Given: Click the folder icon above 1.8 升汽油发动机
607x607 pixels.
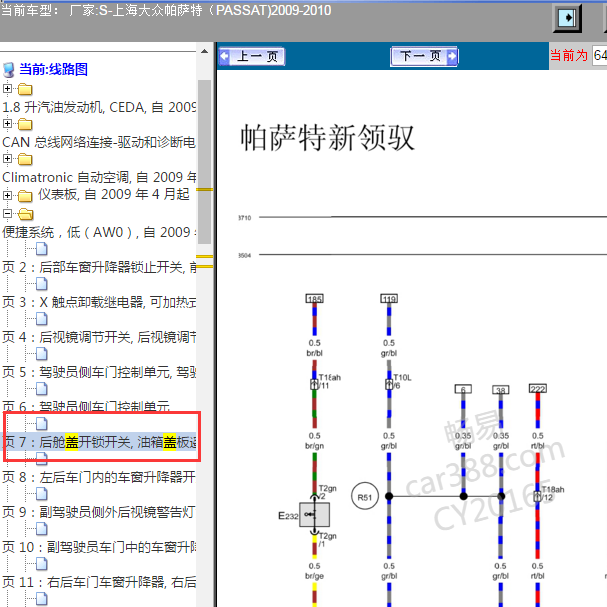Looking at the screenshot, I should click(25, 89).
